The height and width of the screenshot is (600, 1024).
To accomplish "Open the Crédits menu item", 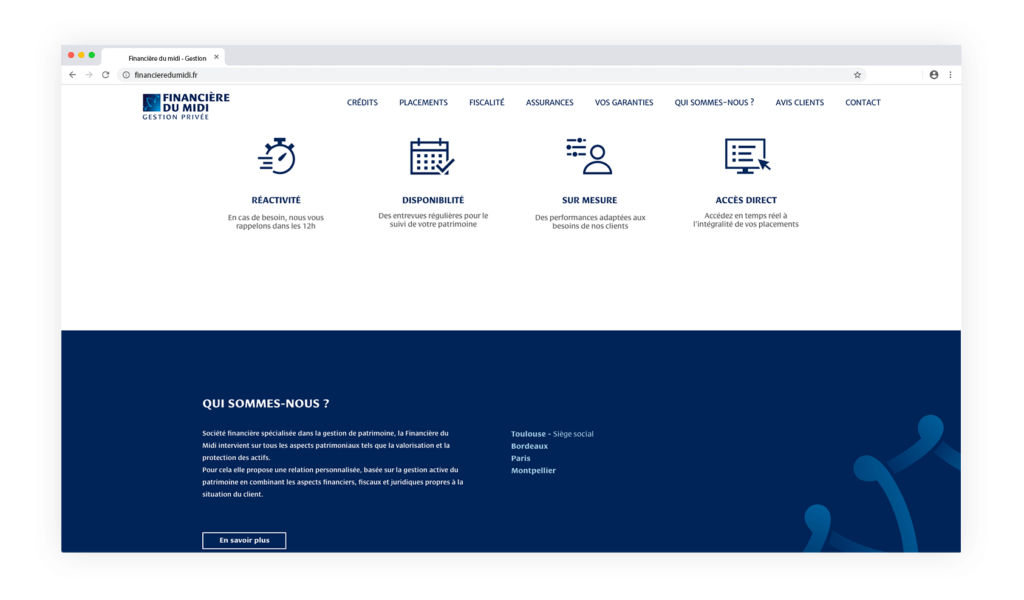I will 362,103.
